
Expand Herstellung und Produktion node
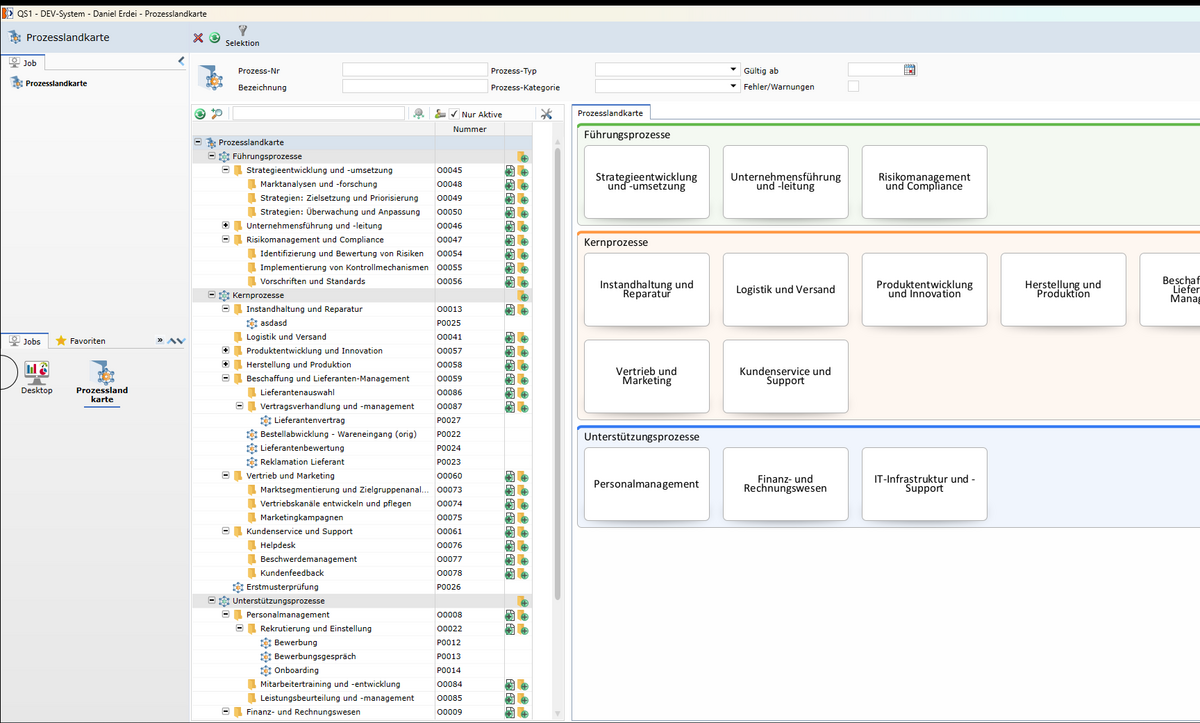pyautogui.click(x=225, y=365)
